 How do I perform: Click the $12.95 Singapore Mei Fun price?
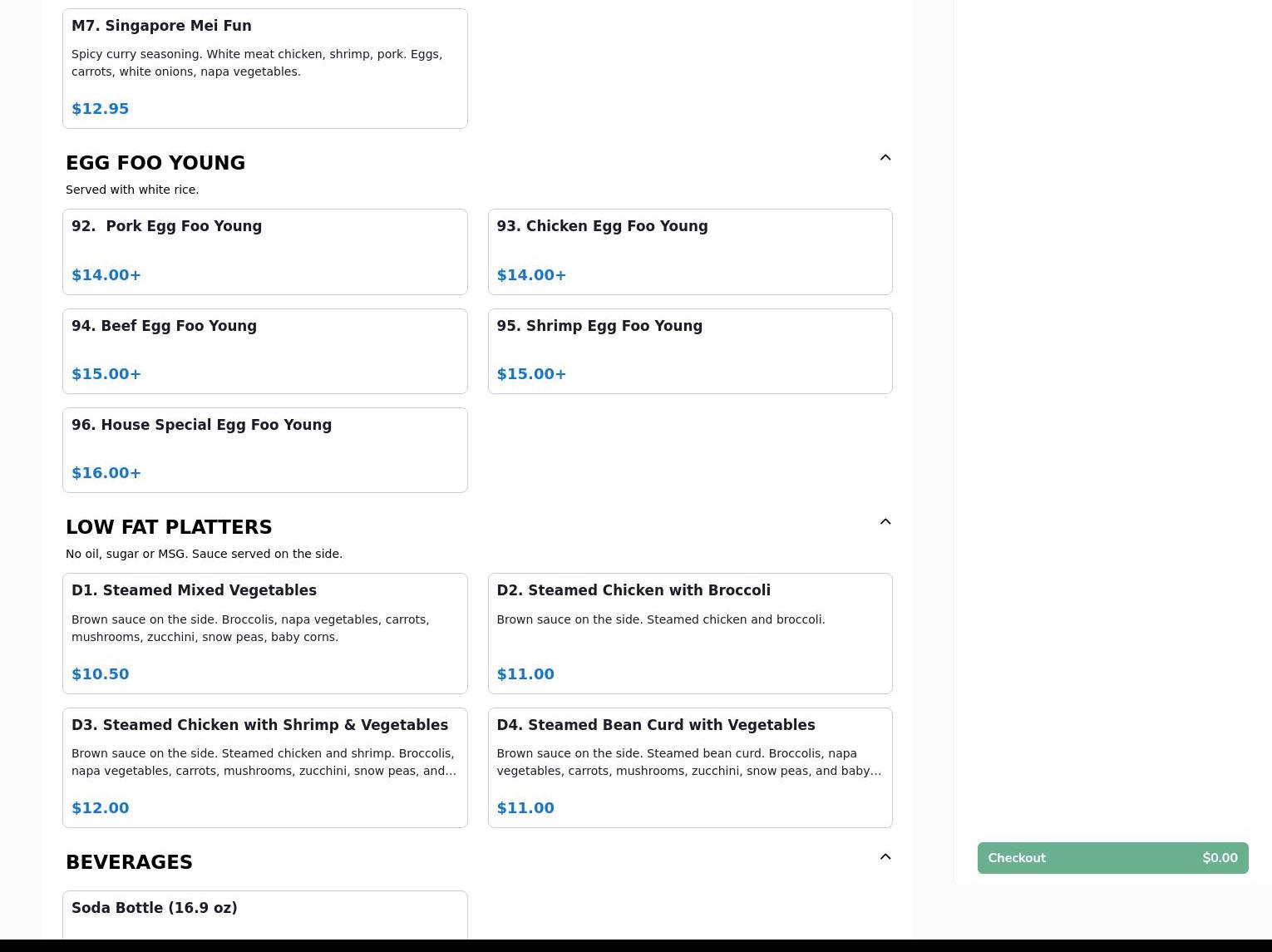pyautogui.click(x=100, y=109)
